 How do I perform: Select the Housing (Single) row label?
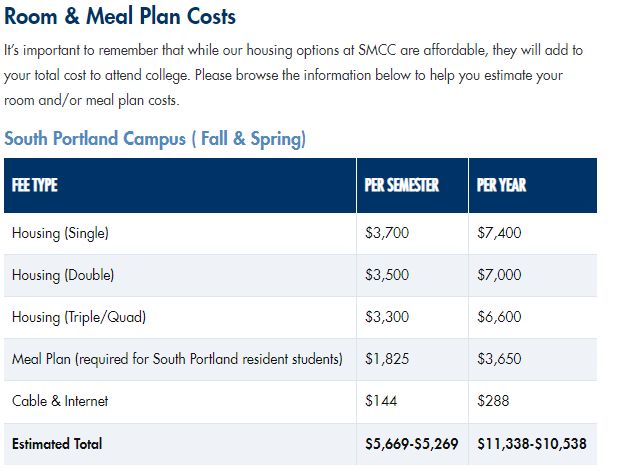[x=60, y=233]
